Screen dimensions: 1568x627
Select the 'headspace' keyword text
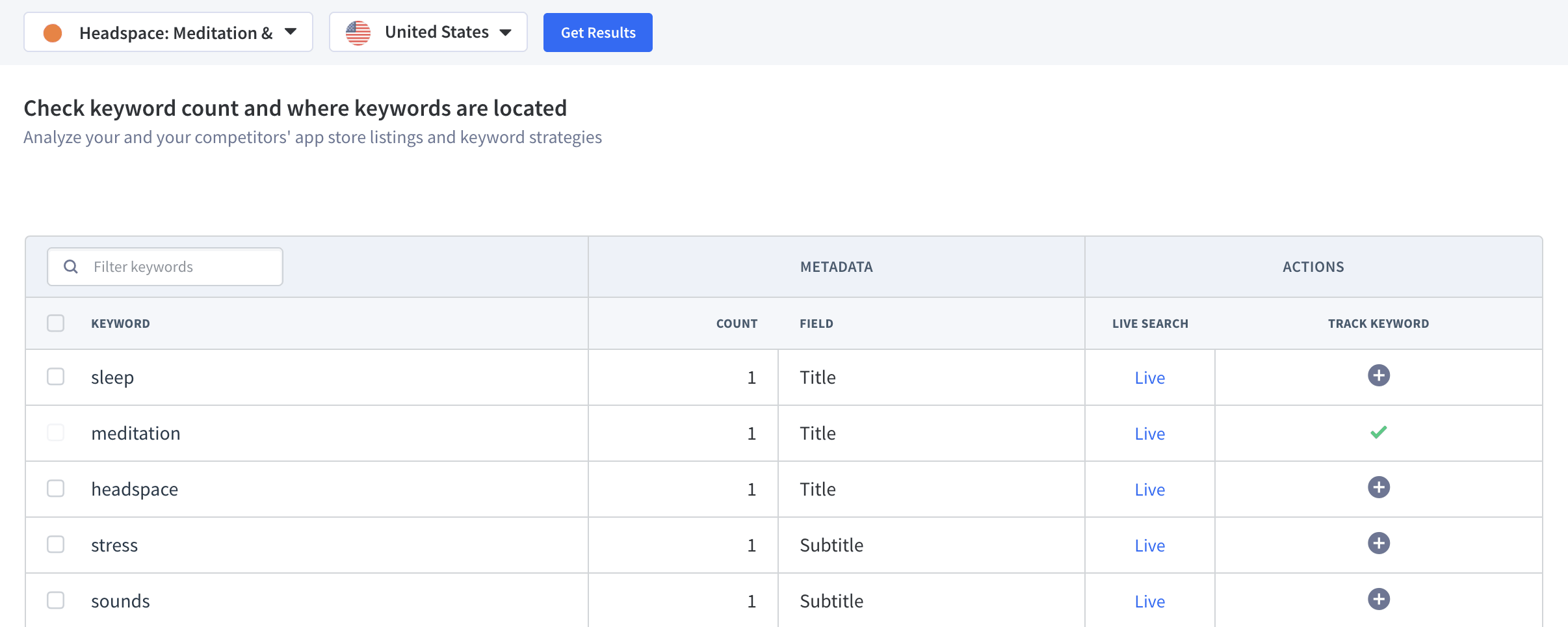pyautogui.click(x=135, y=490)
